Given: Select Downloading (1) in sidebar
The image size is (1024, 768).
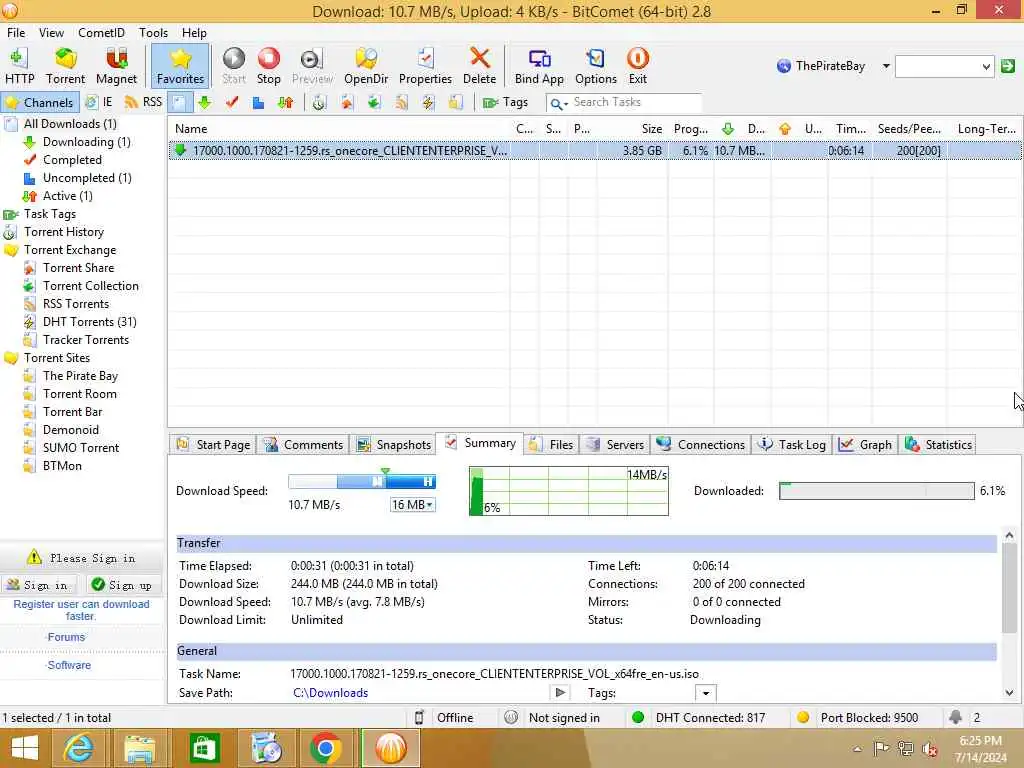Looking at the screenshot, I should (x=77, y=142).
